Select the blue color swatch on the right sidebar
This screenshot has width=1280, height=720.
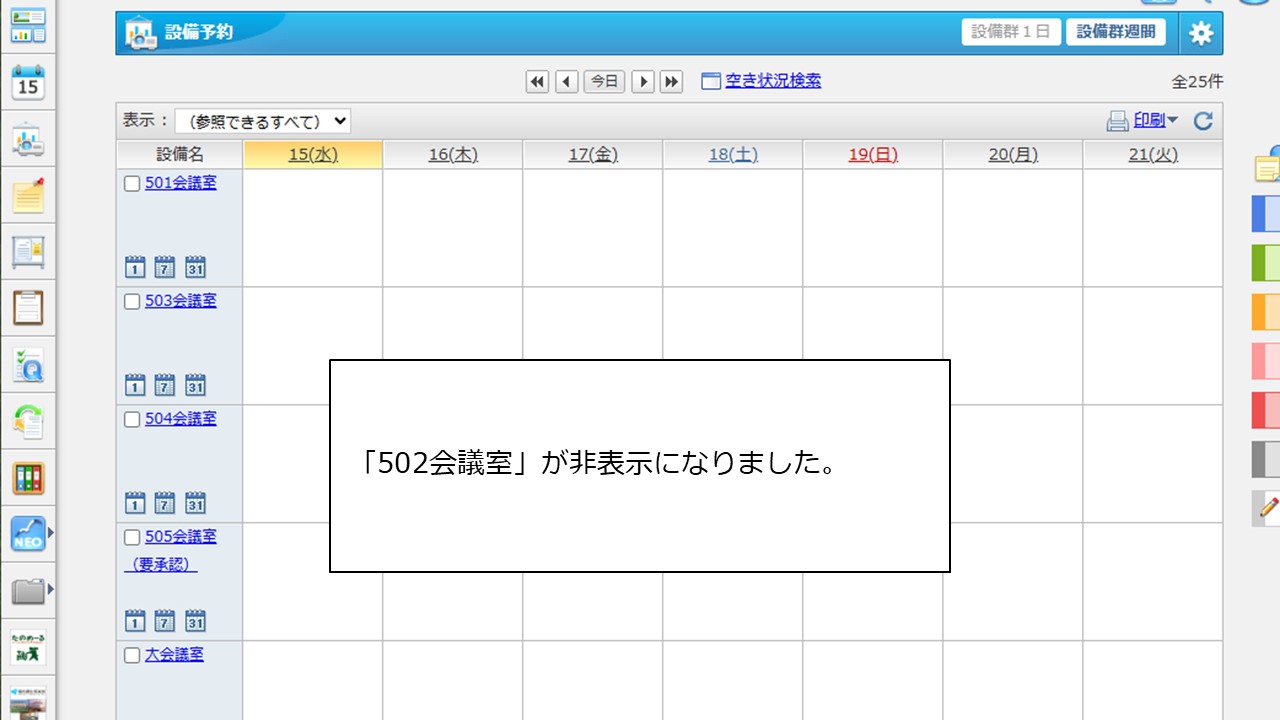[x=1265, y=213]
